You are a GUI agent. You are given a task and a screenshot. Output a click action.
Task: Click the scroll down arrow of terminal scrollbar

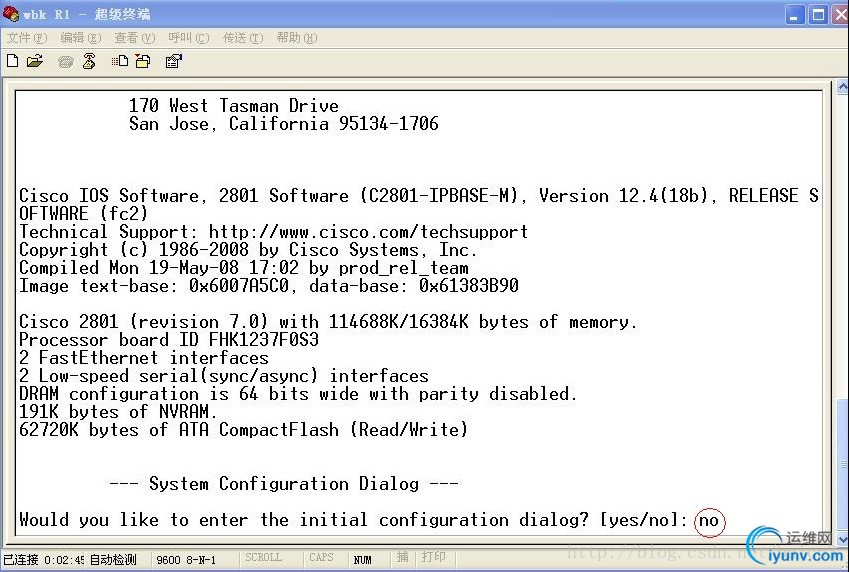click(843, 538)
